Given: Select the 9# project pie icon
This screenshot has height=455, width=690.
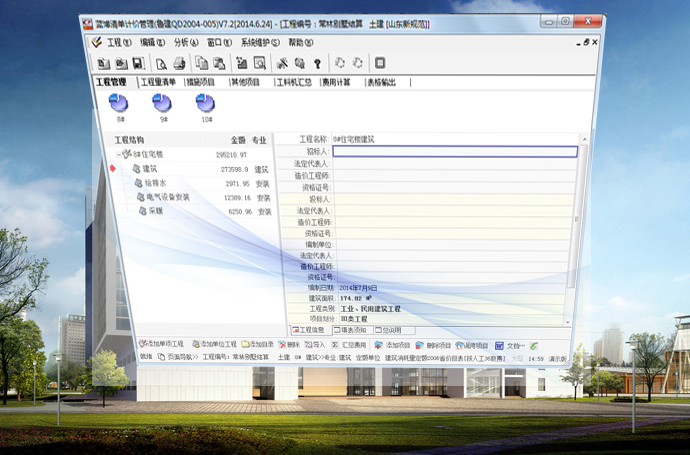Looking at the screenshot, I should coord(161,103).
